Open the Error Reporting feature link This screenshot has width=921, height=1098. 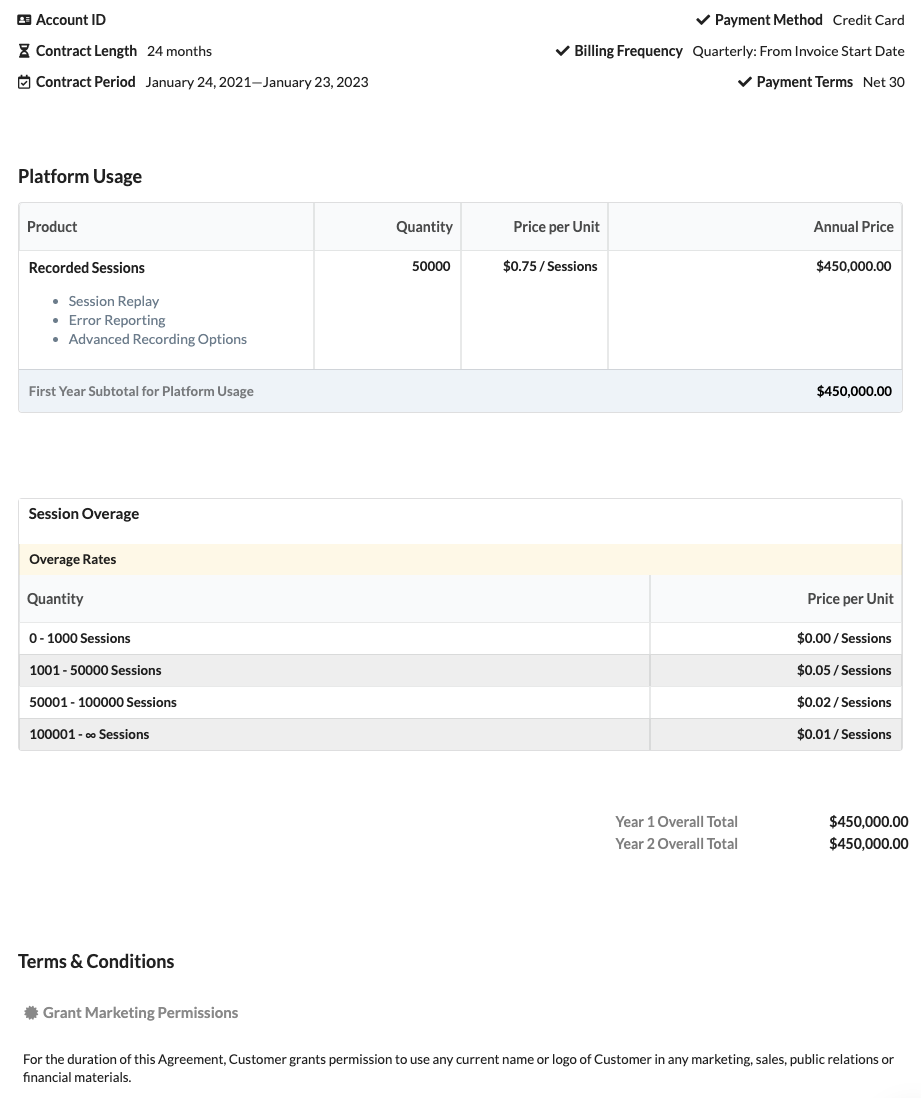pos(117,320)
